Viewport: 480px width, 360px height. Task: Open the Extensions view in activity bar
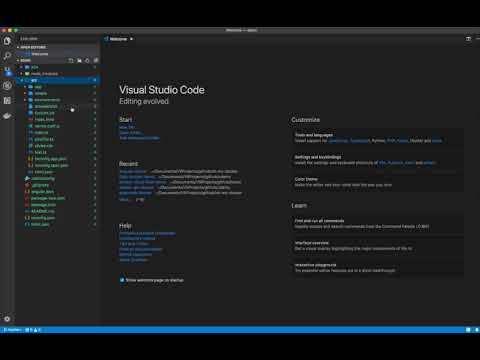(x=7, y=100)
